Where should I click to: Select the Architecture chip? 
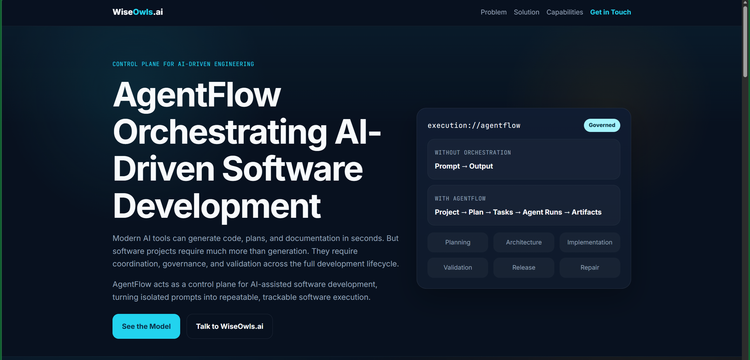[524, 242]
